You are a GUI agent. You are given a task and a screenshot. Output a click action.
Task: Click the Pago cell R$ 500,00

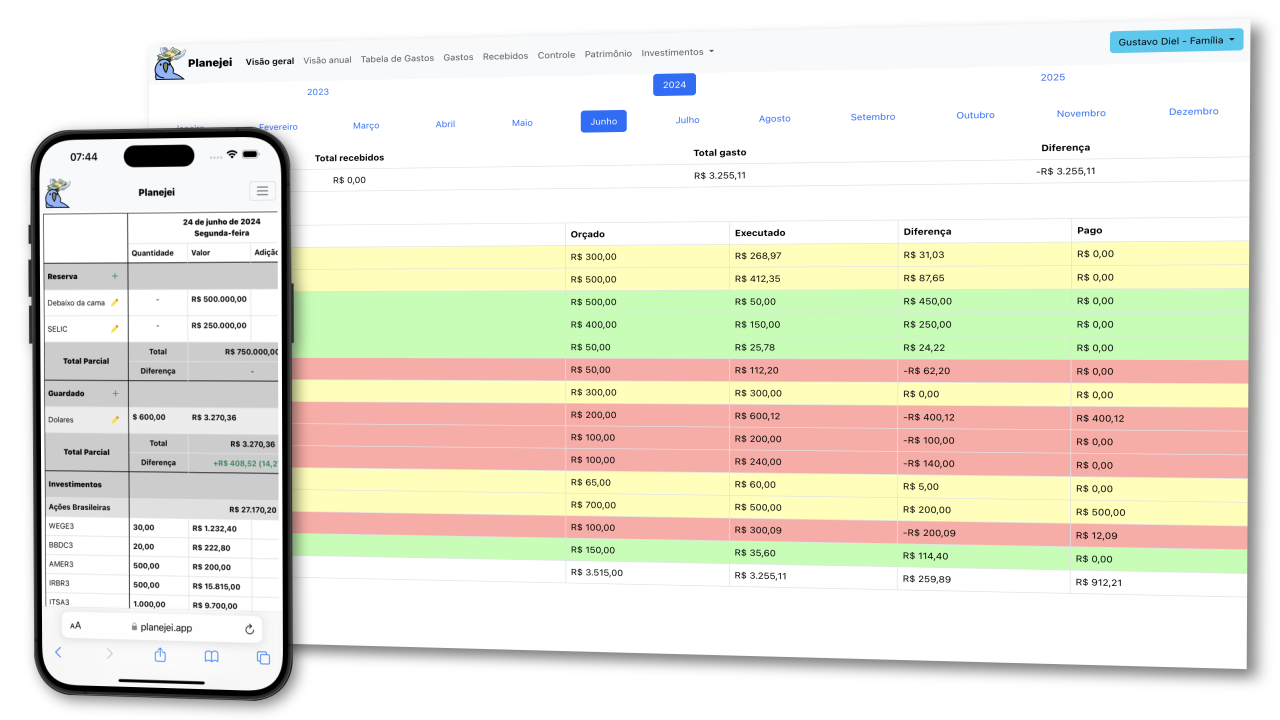[1100, 512]
